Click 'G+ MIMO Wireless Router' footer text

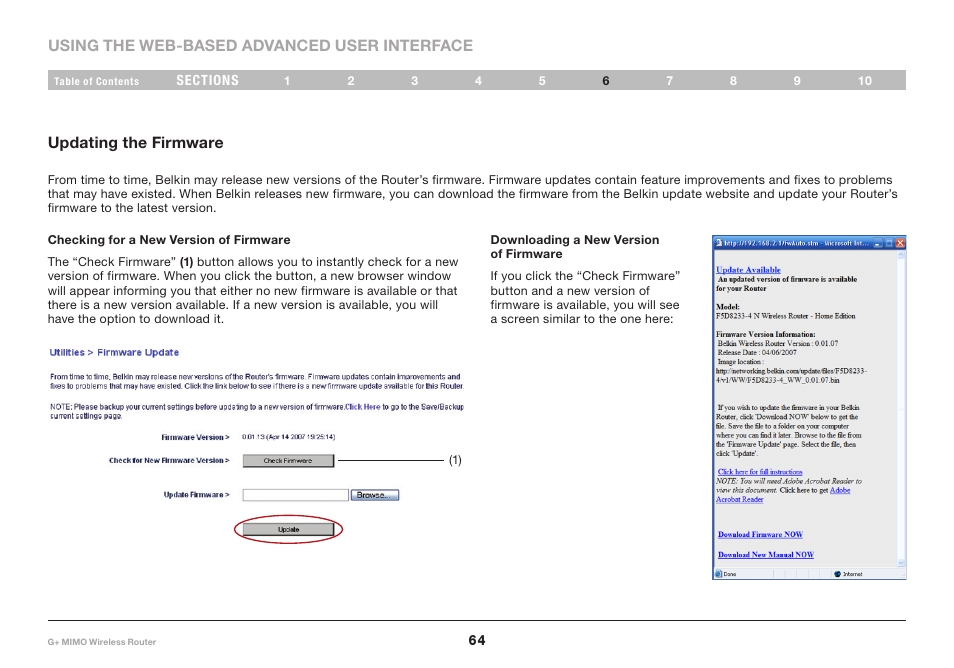(102, 642)
